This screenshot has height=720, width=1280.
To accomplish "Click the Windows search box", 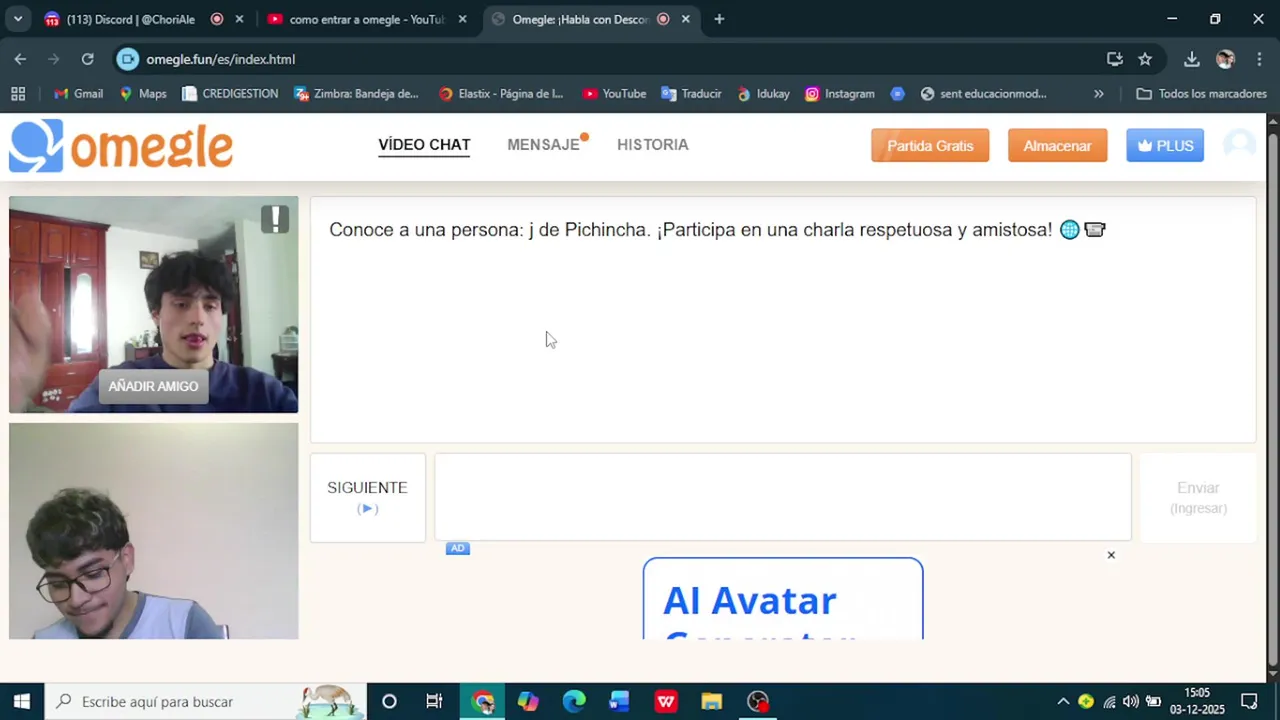I will coord(205,701).
